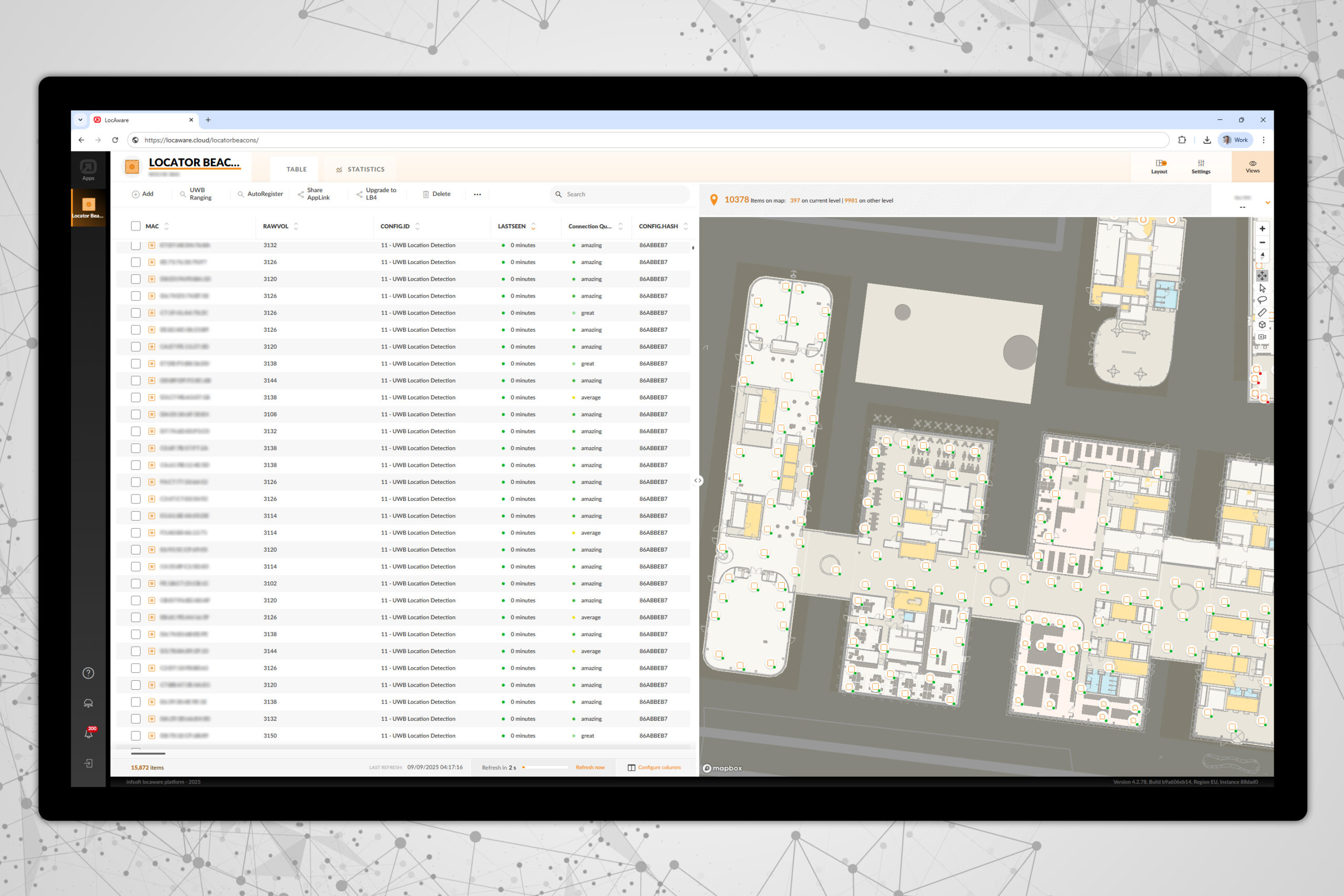The height and width of the screenshot is (896, 1344).
Task: Select the TABLE tab
Action: click(296, 169)
